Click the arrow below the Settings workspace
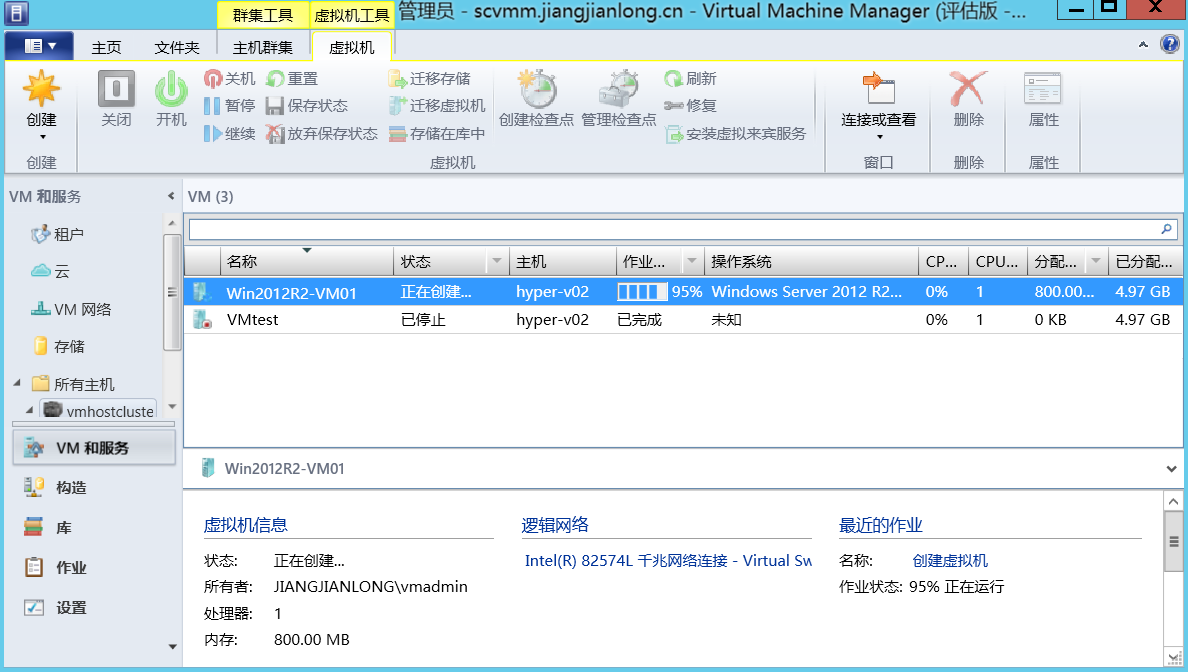The height and width of the screenshot is (672, 1188). point(172,646)
